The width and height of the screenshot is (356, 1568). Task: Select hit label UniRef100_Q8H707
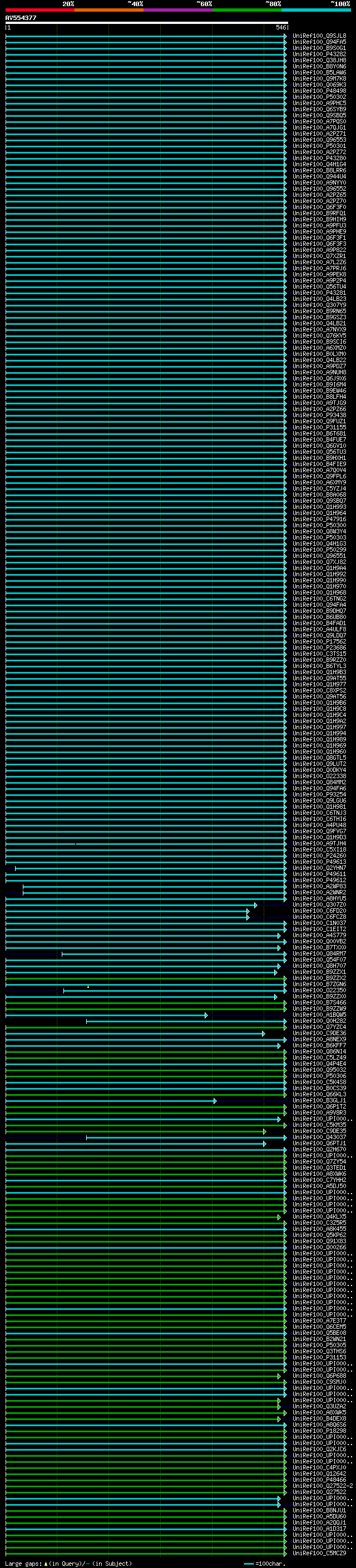click(x=319, y=966)
